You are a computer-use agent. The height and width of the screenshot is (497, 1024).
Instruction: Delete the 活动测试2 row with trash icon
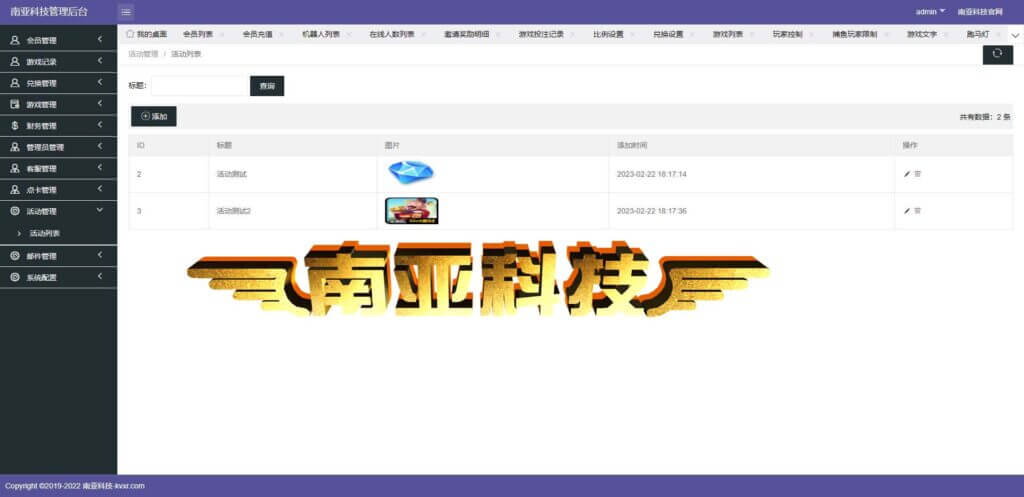point(918,211)
